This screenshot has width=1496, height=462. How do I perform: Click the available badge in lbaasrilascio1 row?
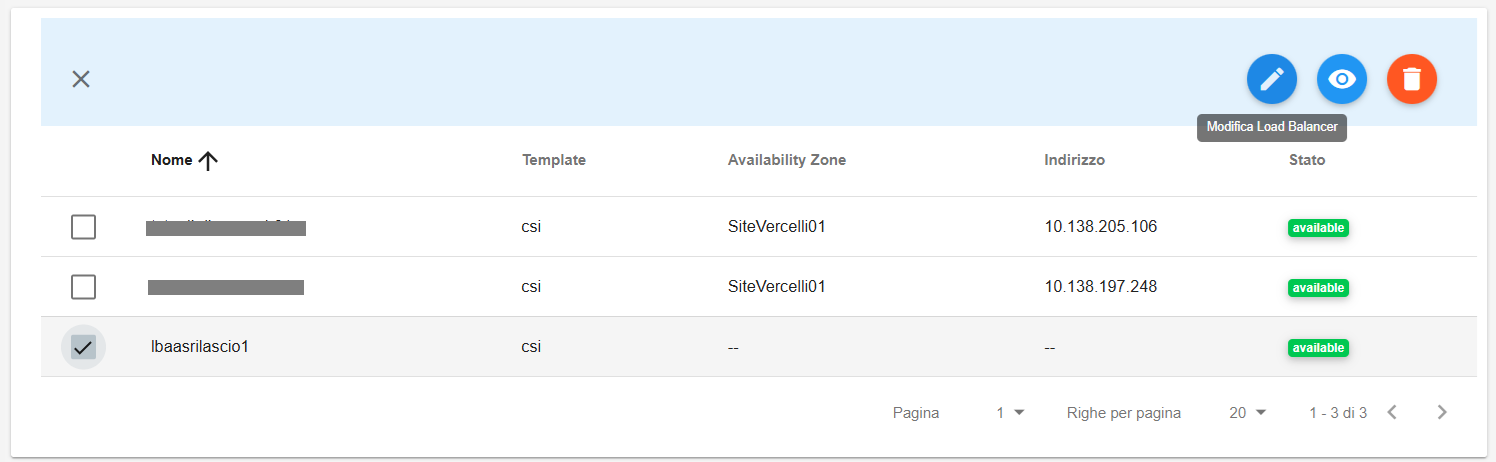[1318, 348]
